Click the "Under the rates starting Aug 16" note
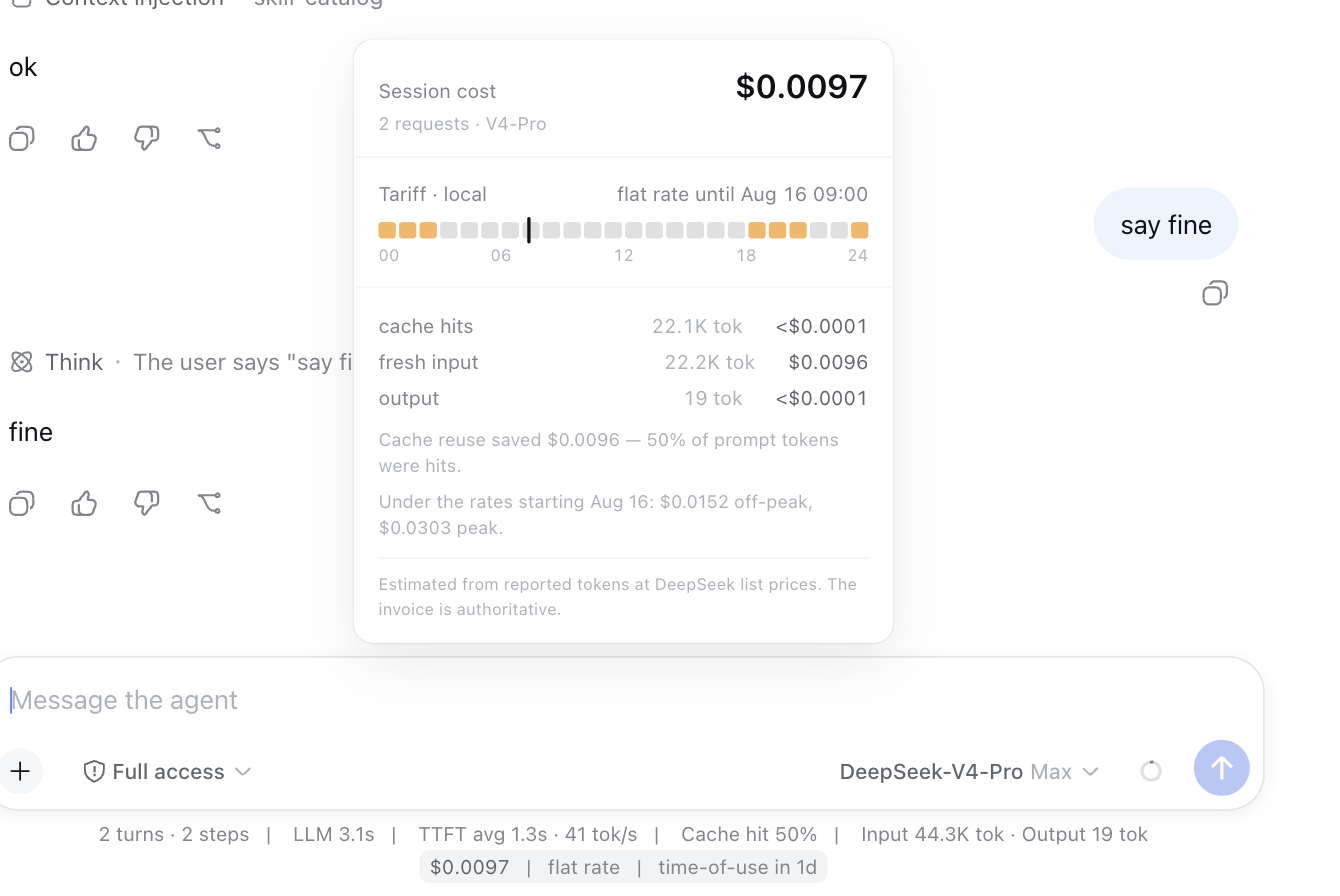1340x896 pixels. coord(595,515)
